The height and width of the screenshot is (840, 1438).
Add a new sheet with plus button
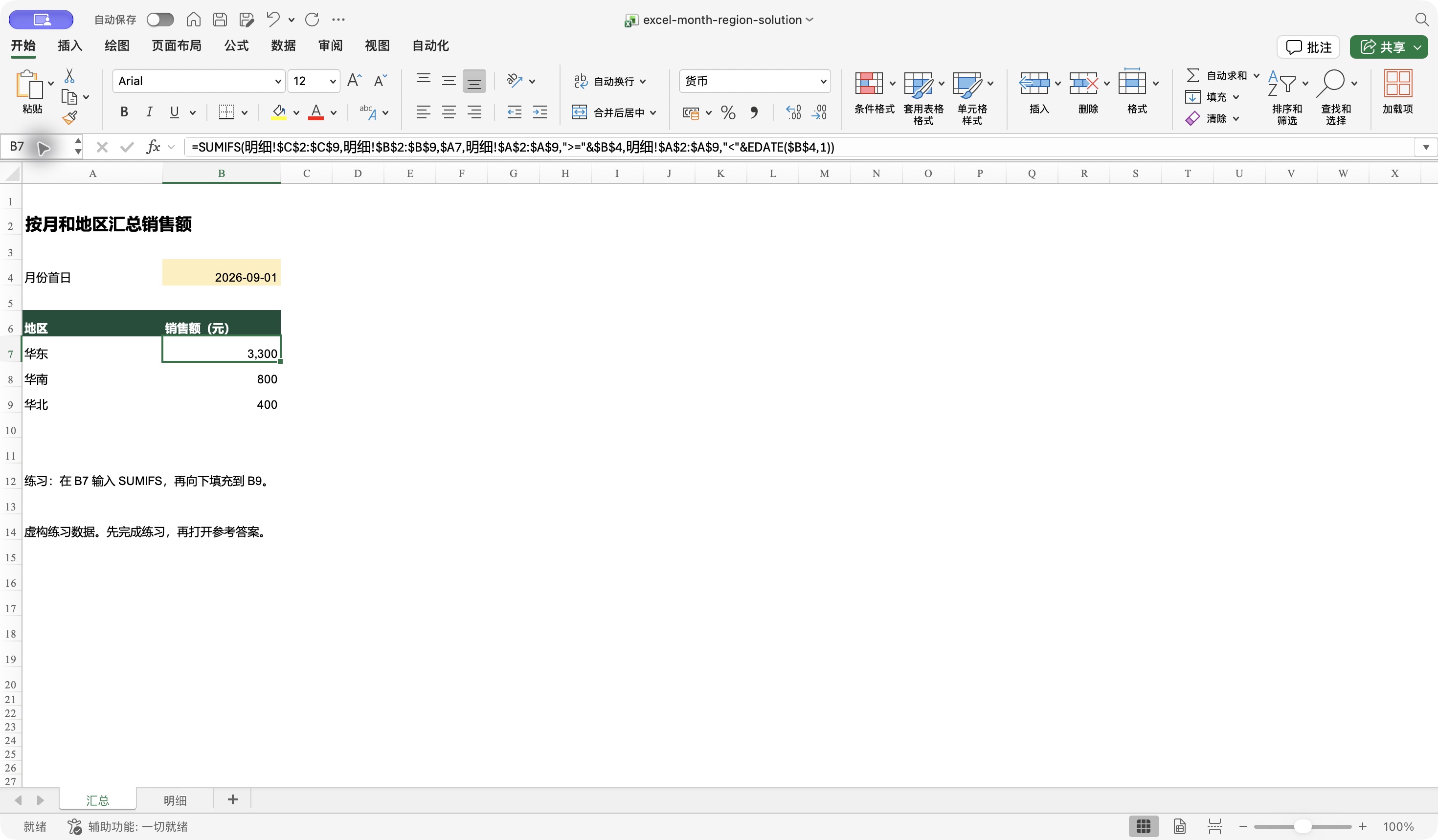232,799
